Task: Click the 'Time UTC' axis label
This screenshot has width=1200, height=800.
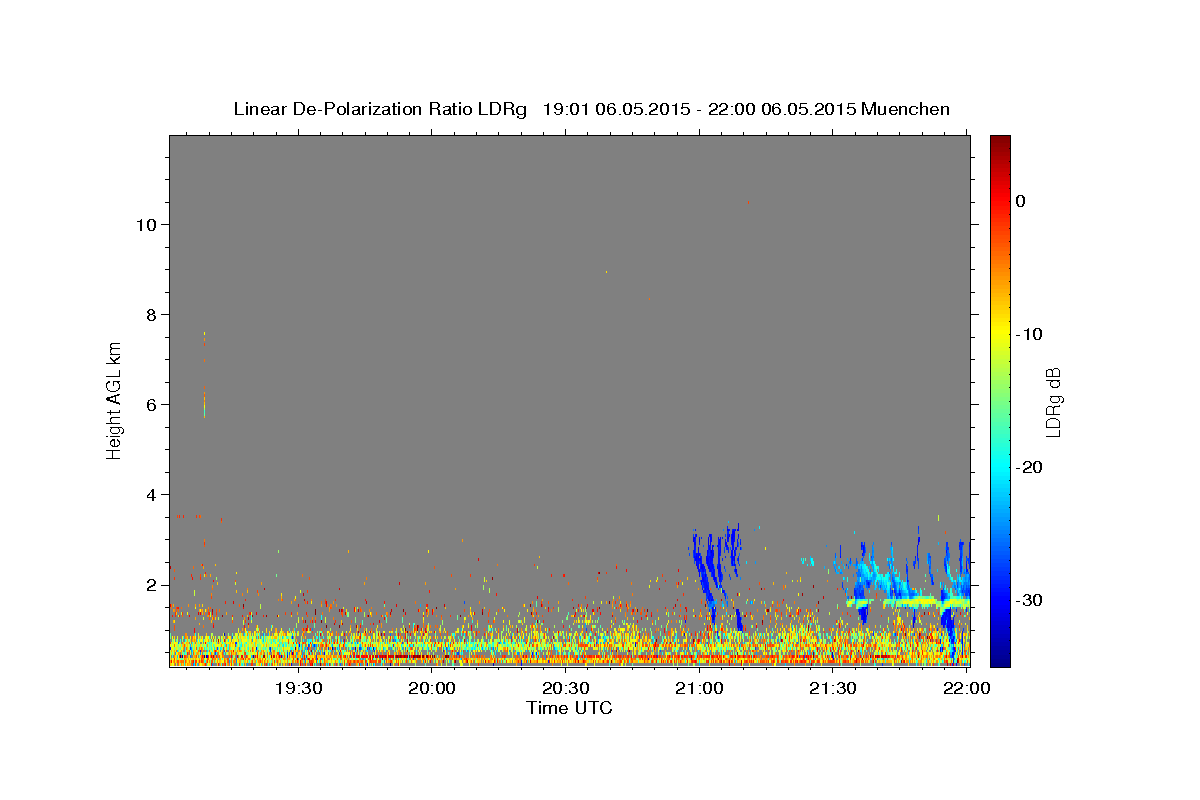Action: (x=569, y=708)
